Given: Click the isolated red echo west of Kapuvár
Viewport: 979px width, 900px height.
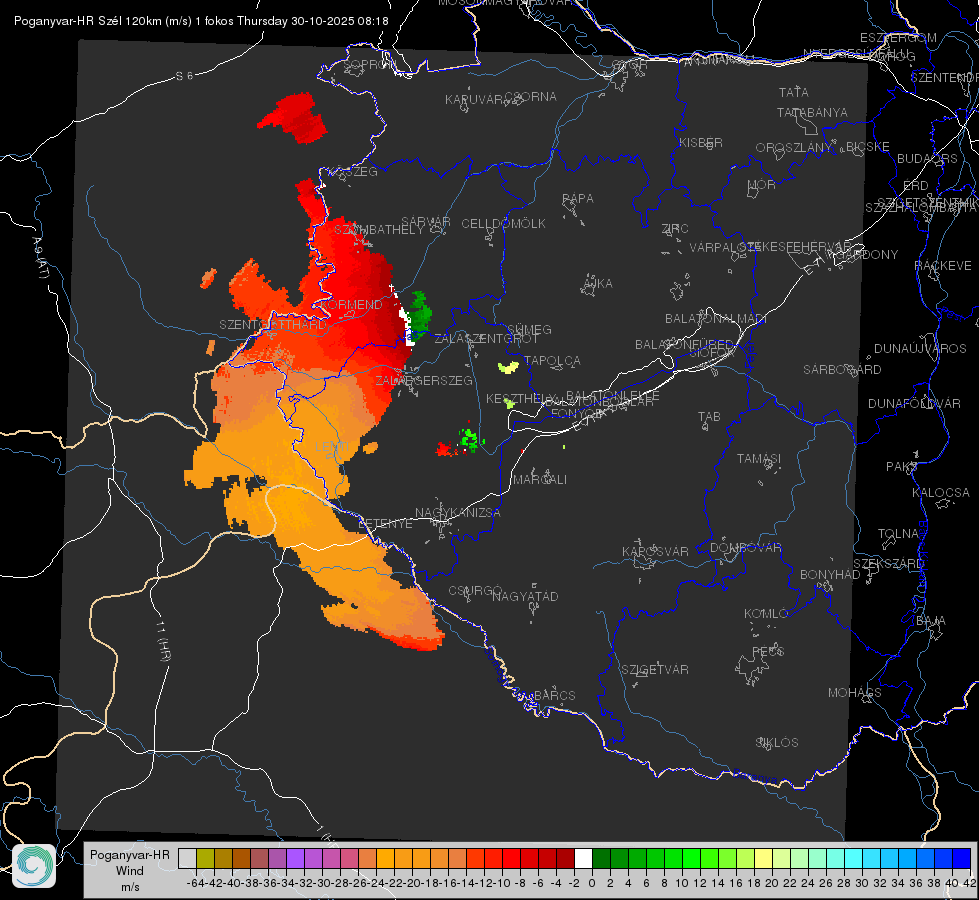Looking at the screenshot, I should point(293,118).
